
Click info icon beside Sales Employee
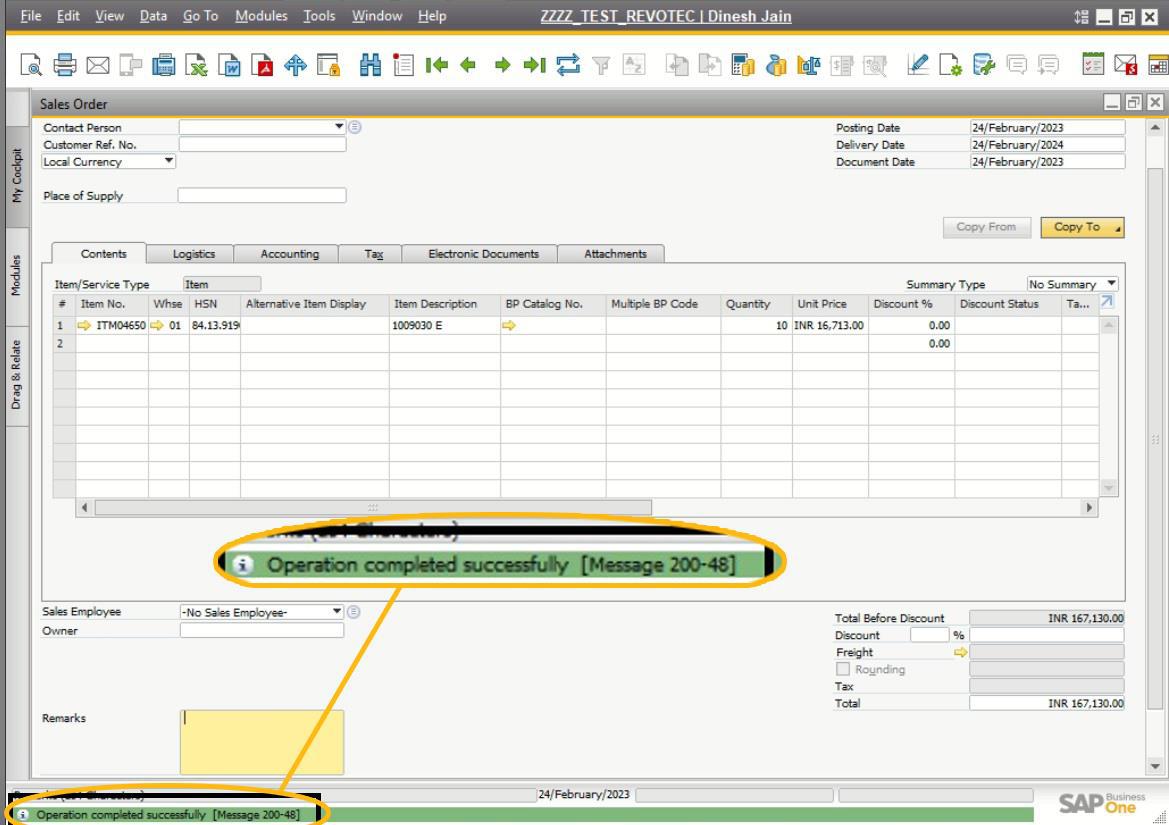click(x=354, y=612)
